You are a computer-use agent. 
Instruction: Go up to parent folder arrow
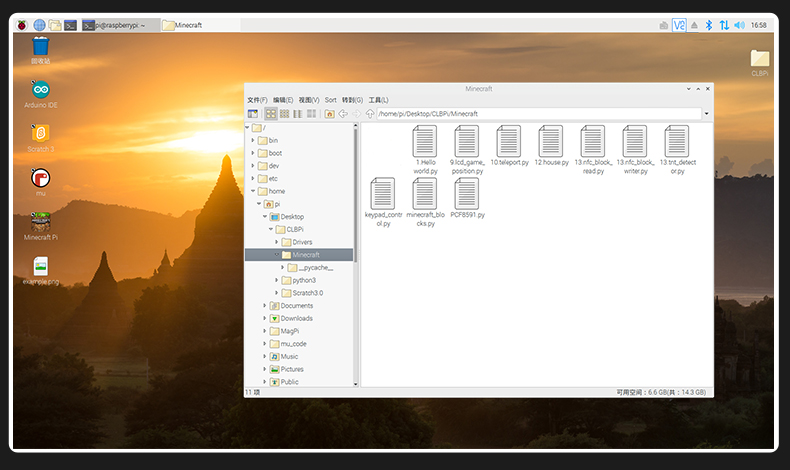(x=369, y=114)
